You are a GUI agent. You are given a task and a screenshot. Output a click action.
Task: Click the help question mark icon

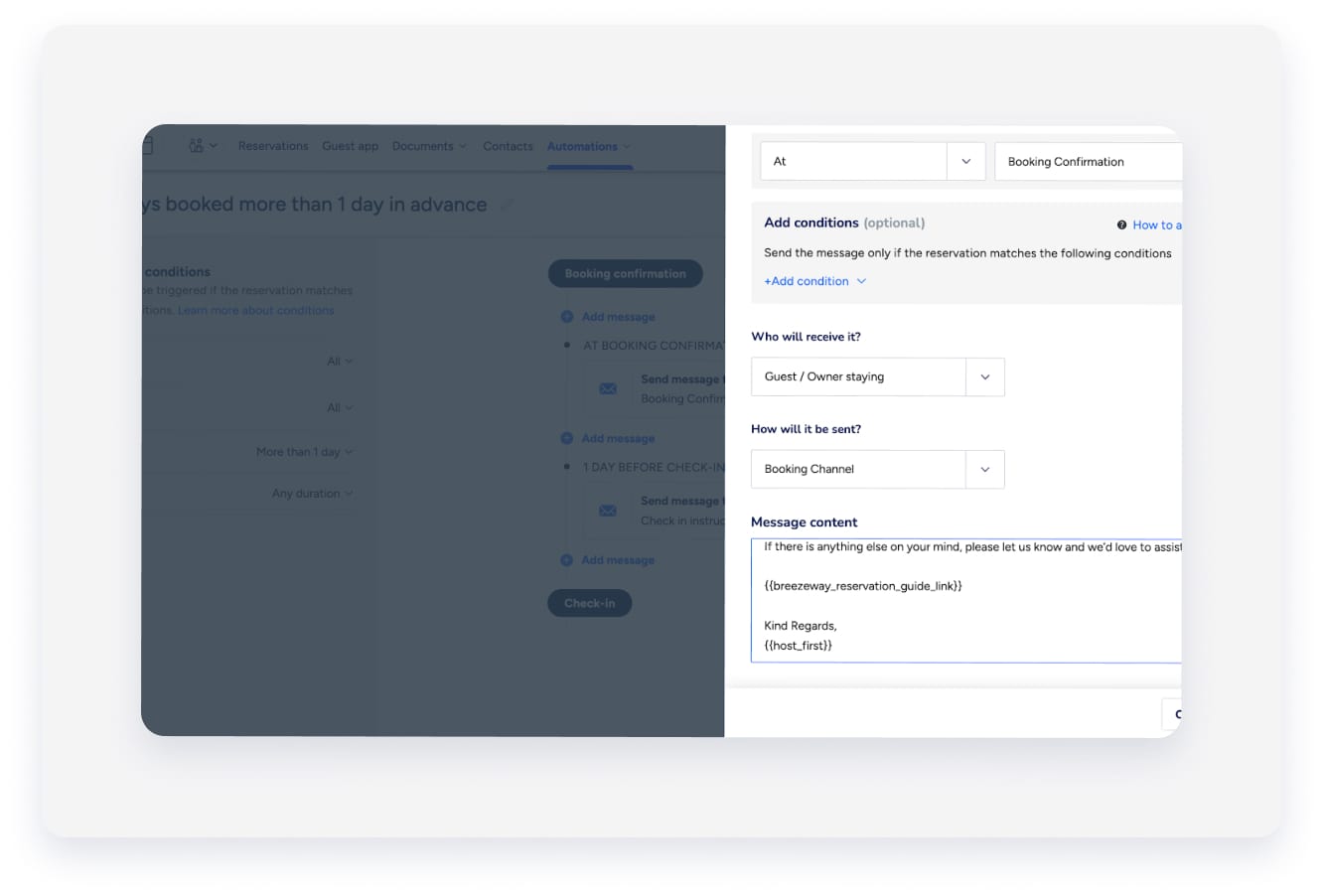pyautogui.click(x=1121, y=225)
